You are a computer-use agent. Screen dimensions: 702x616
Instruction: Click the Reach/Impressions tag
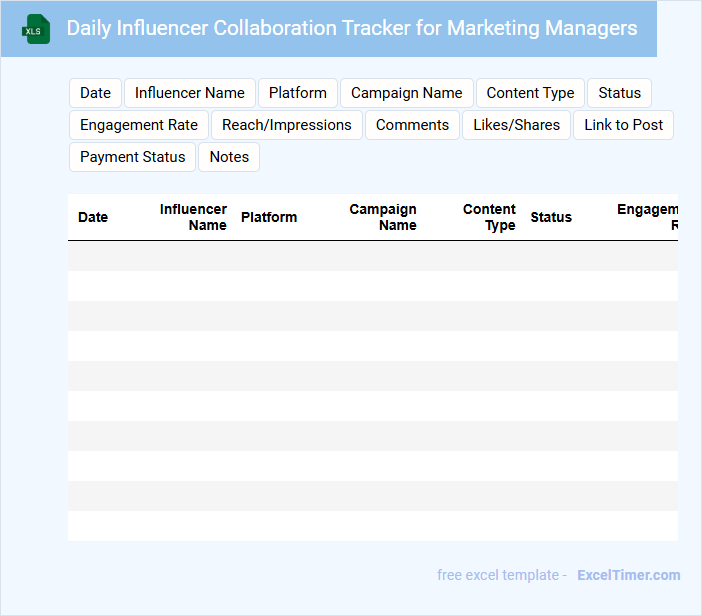286,125
